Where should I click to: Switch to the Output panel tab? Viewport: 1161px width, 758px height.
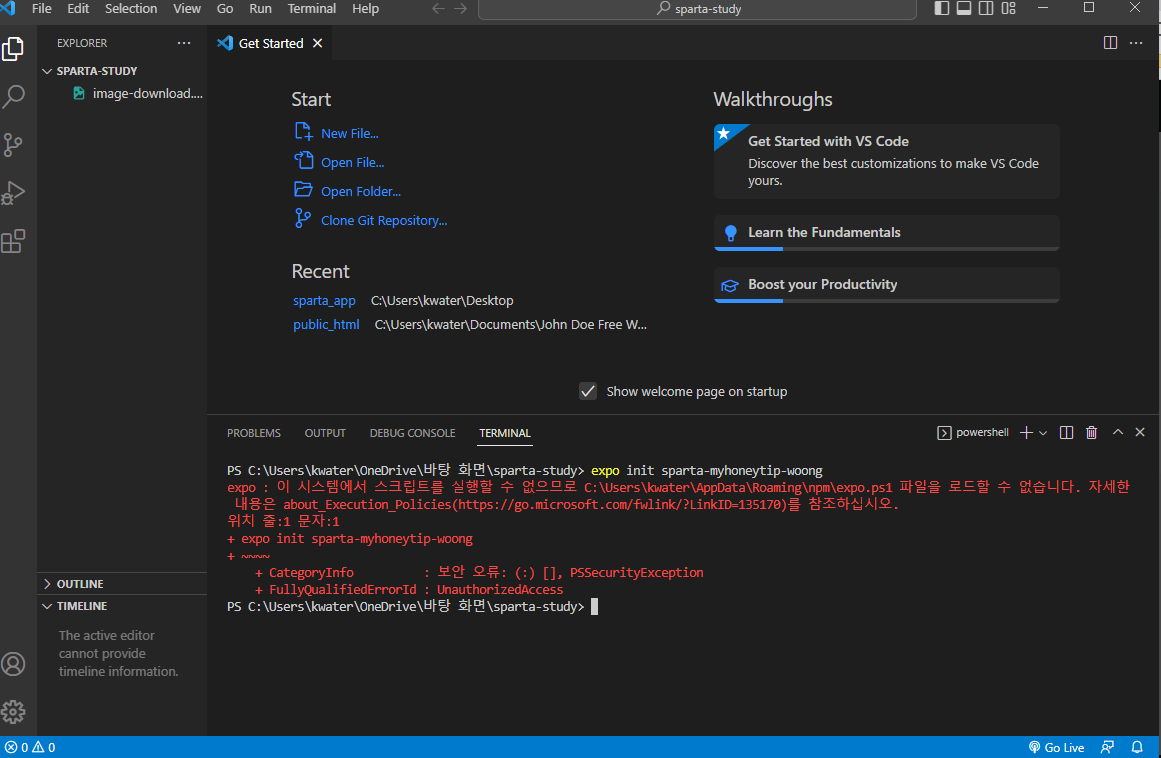pos(325,433)
